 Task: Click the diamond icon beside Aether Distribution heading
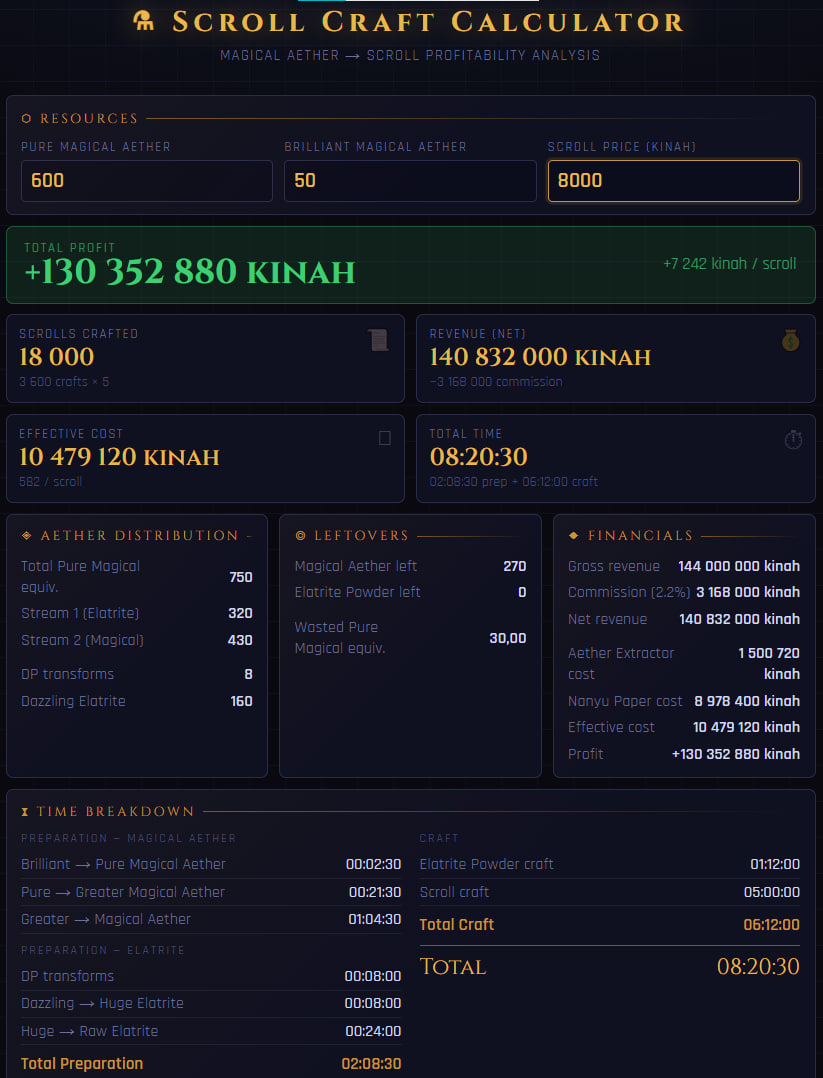(27, 536)
